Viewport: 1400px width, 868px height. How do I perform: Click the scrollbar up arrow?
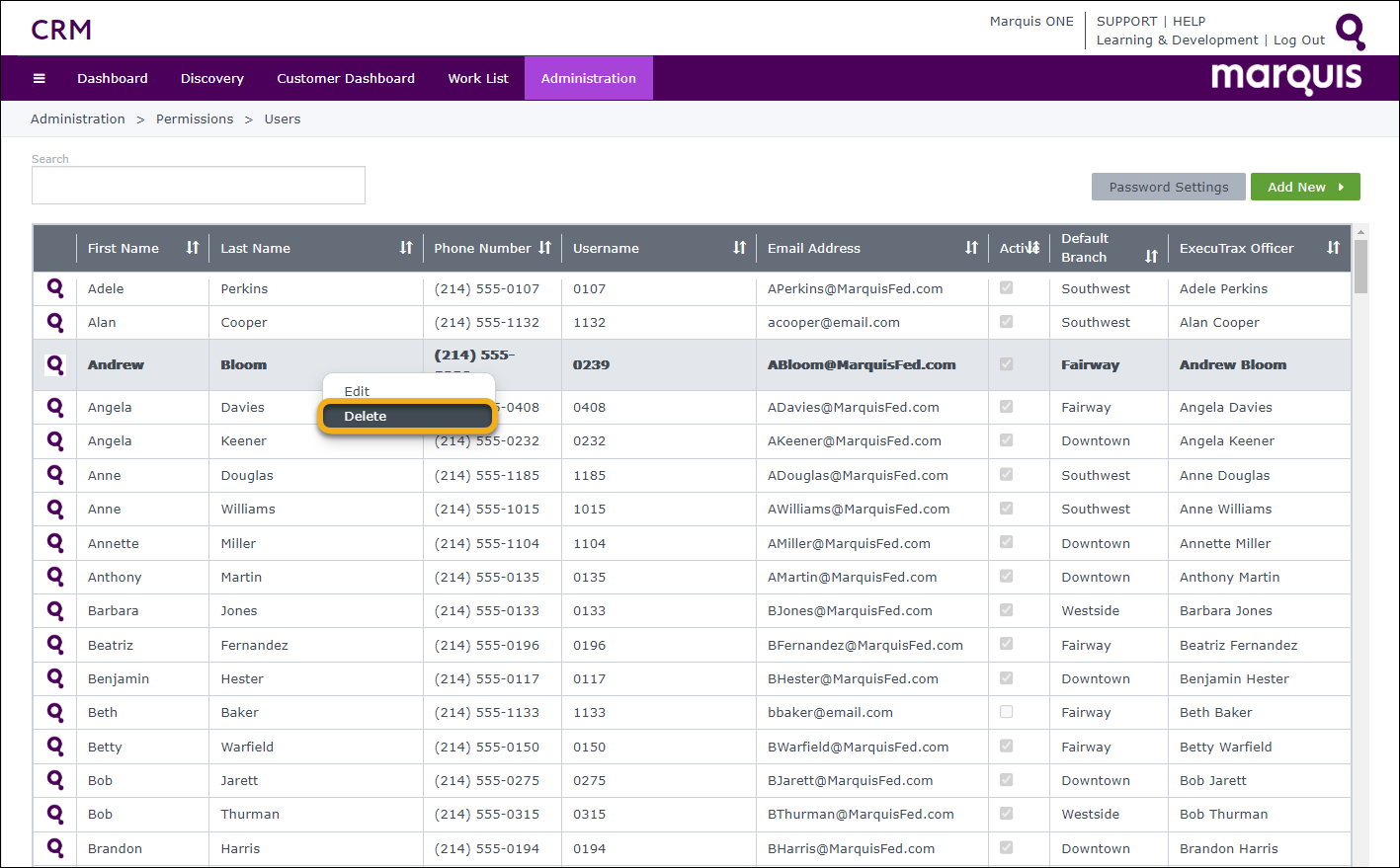click(1360, 232)
